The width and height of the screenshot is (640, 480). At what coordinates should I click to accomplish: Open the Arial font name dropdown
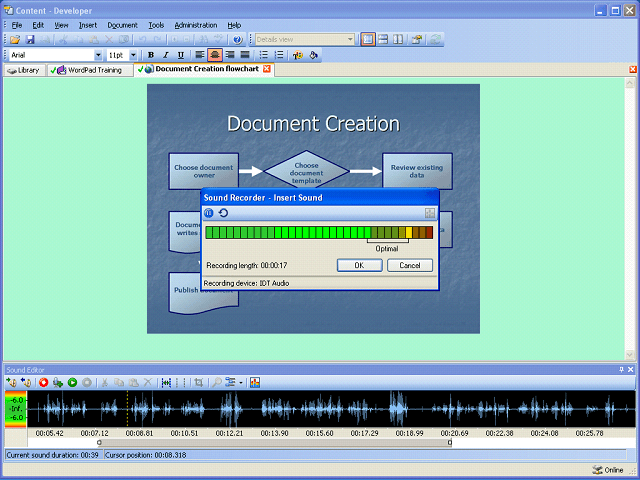(98, 55)
